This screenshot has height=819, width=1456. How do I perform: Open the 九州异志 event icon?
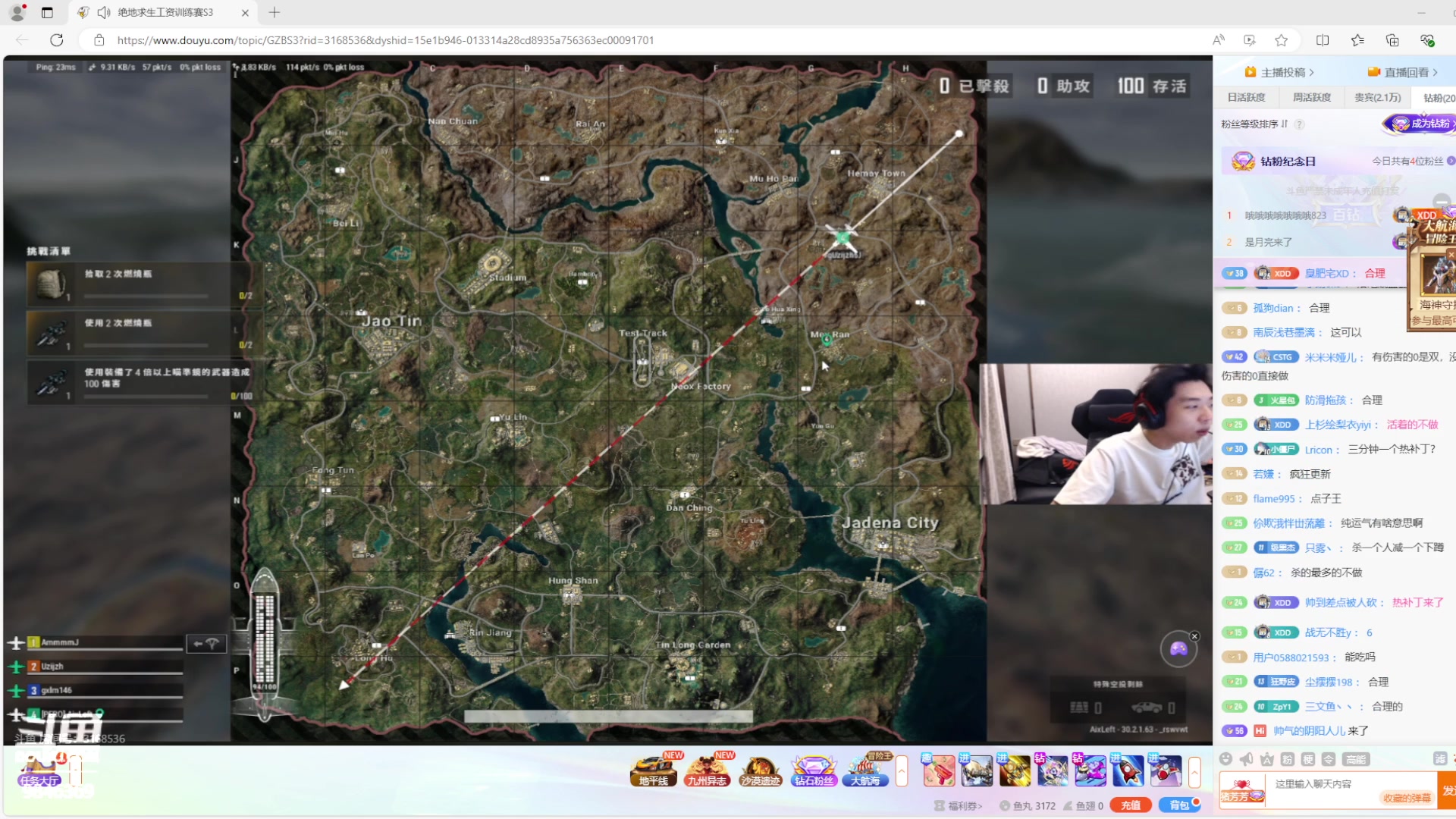(x=707, y=770)
